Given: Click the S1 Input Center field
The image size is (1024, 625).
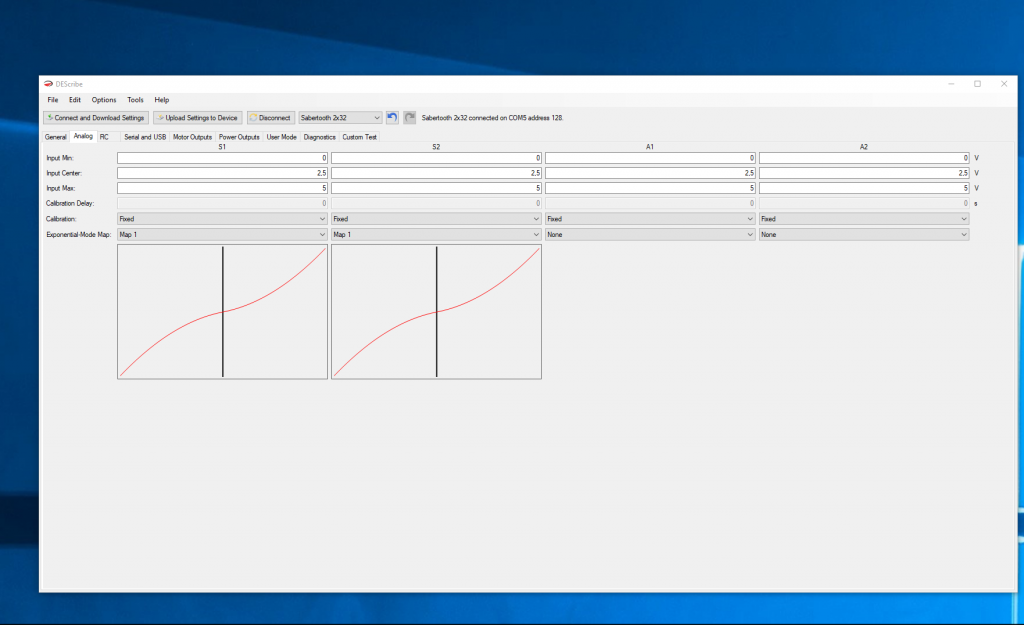Looking at the screenshot, I should tap(222, 173).
